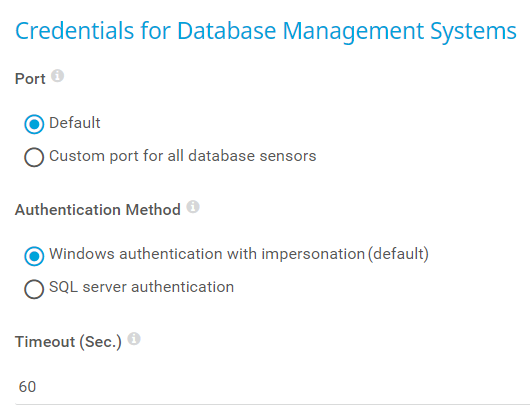Click the info icon beside Port
The width and height of the screenshot is (530, 412).
(57, 76)
